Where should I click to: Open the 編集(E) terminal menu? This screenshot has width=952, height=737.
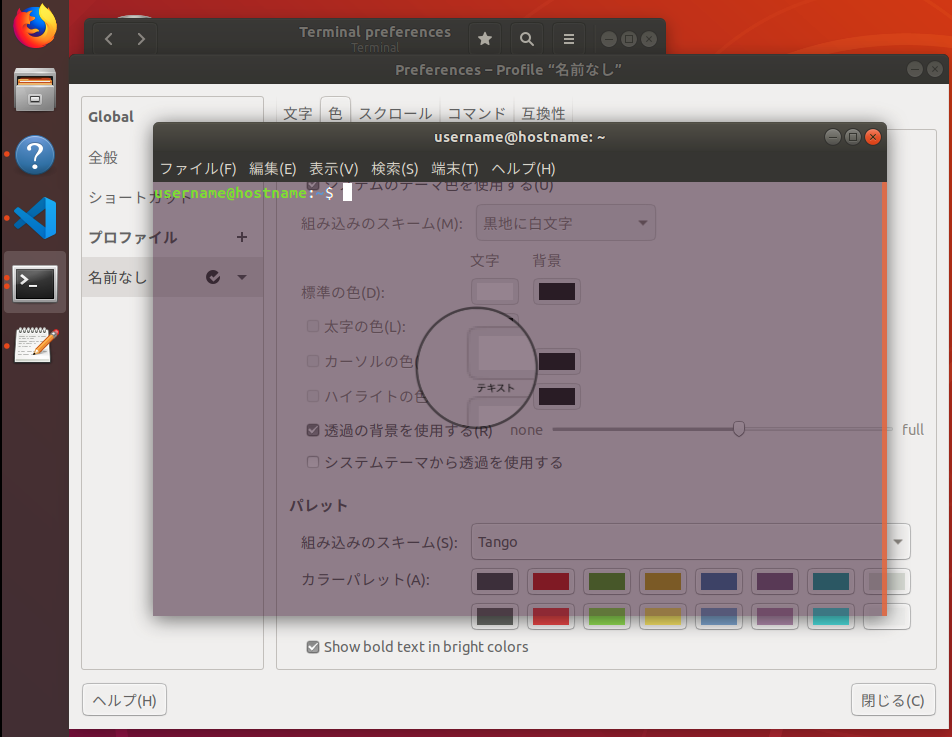(273, 169)
